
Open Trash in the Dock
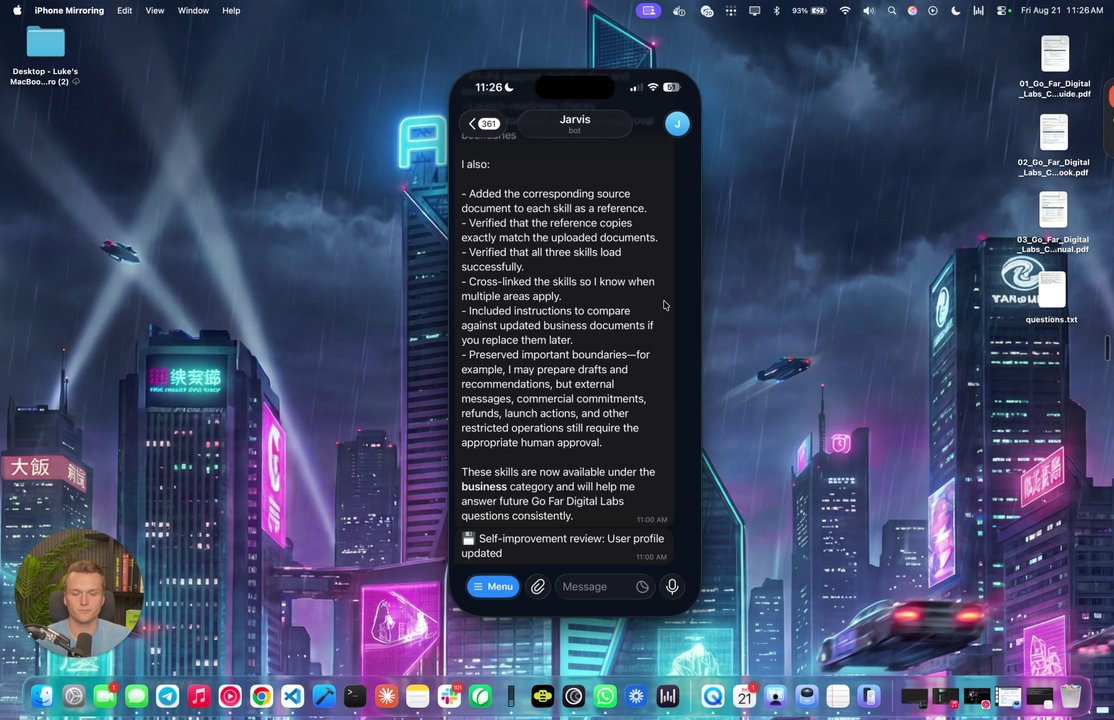click(1071, 697)
